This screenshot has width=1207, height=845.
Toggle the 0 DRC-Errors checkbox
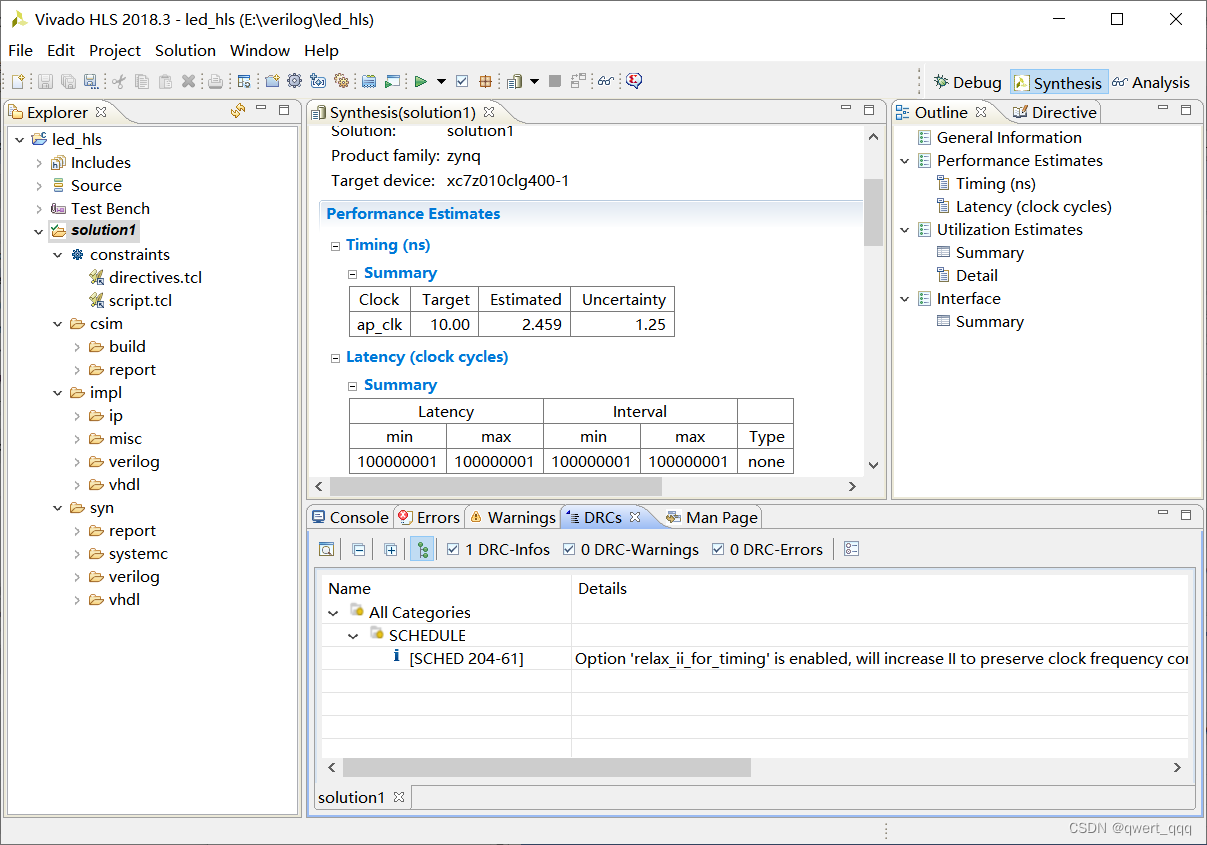[x=718, y=549]
